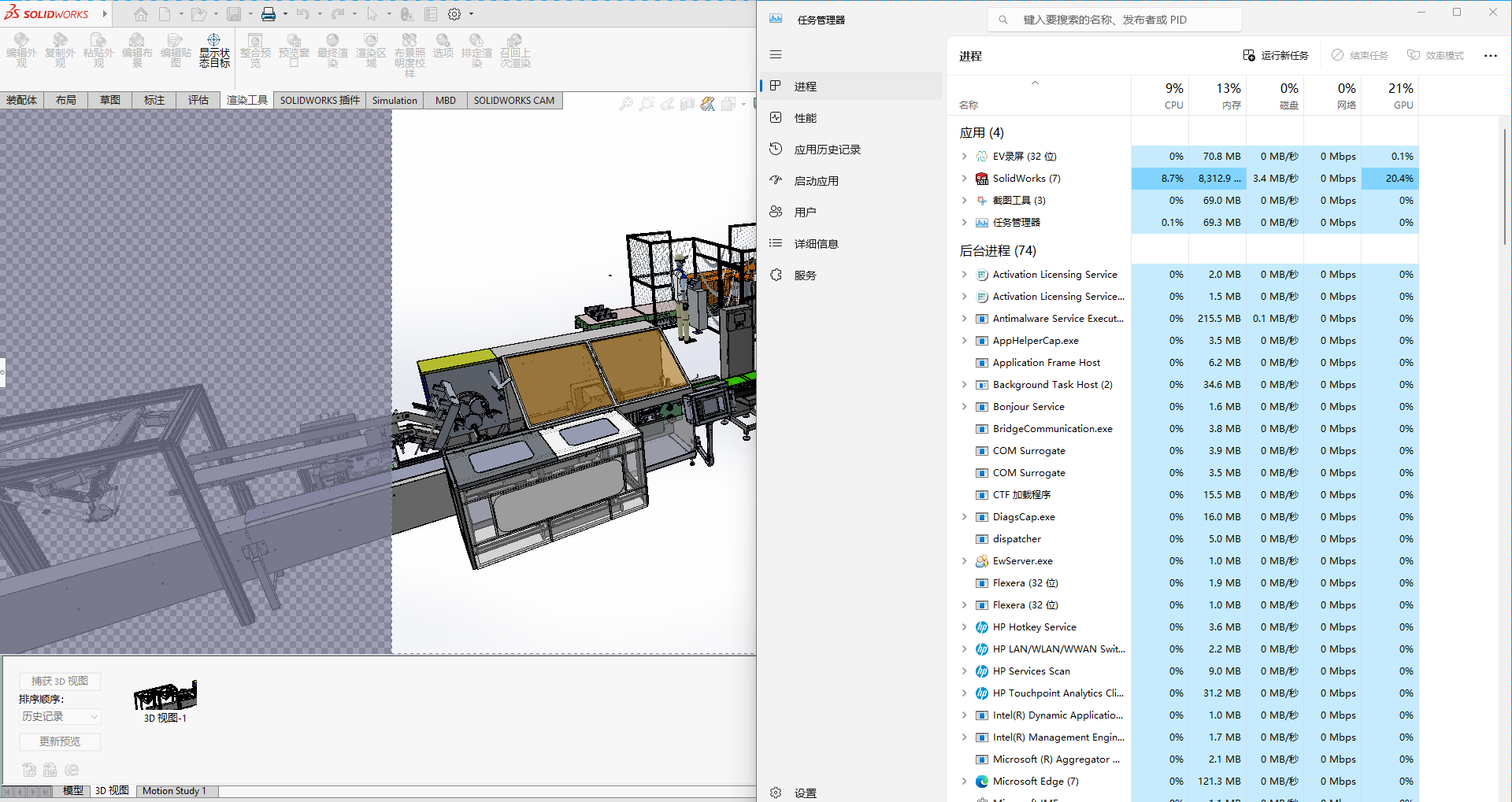Open the three-dots more options menu
The image size is (1512, 802).
pyautogui.click(x=1490, y=56)
